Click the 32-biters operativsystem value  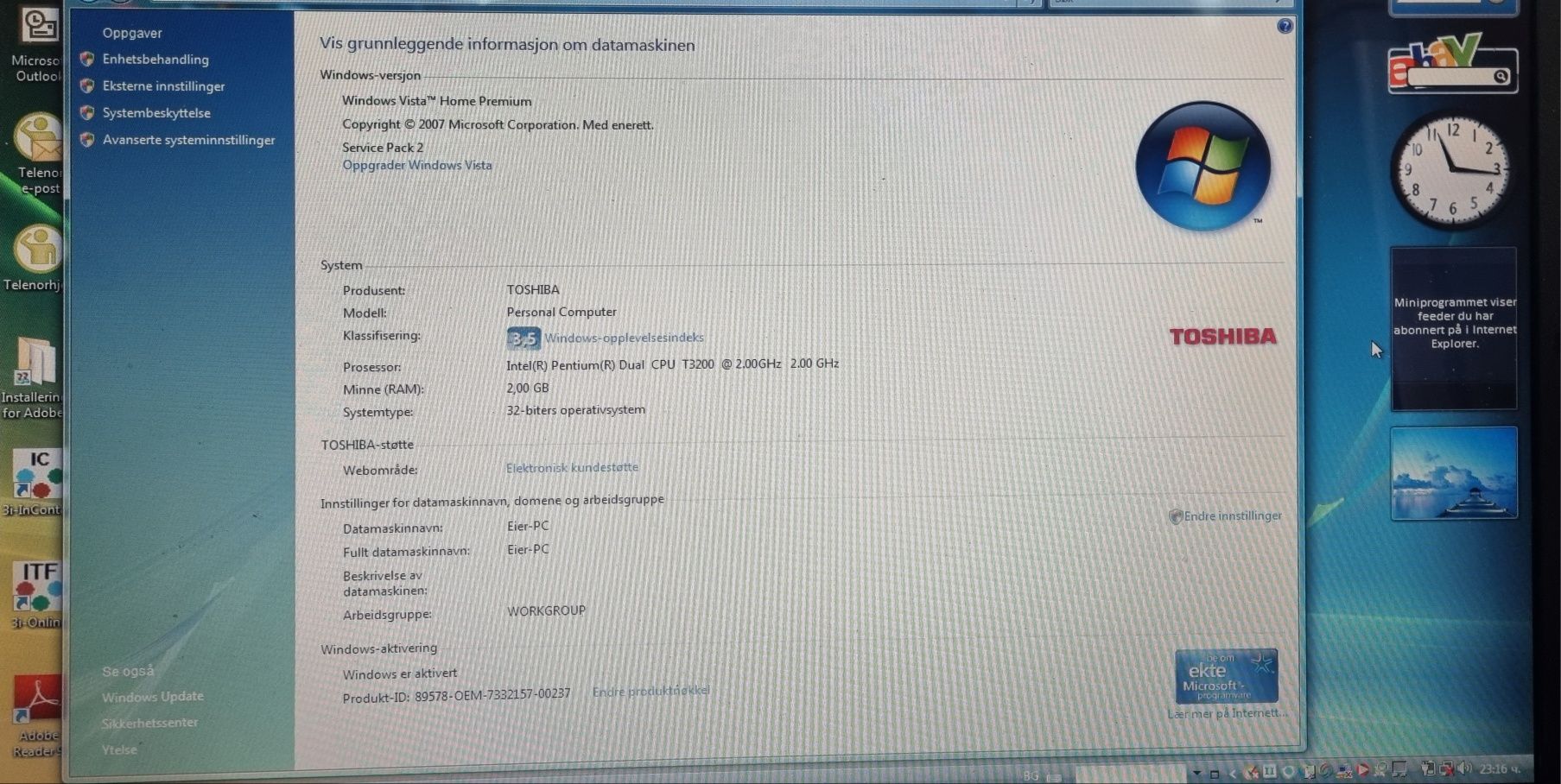[576, 410]
